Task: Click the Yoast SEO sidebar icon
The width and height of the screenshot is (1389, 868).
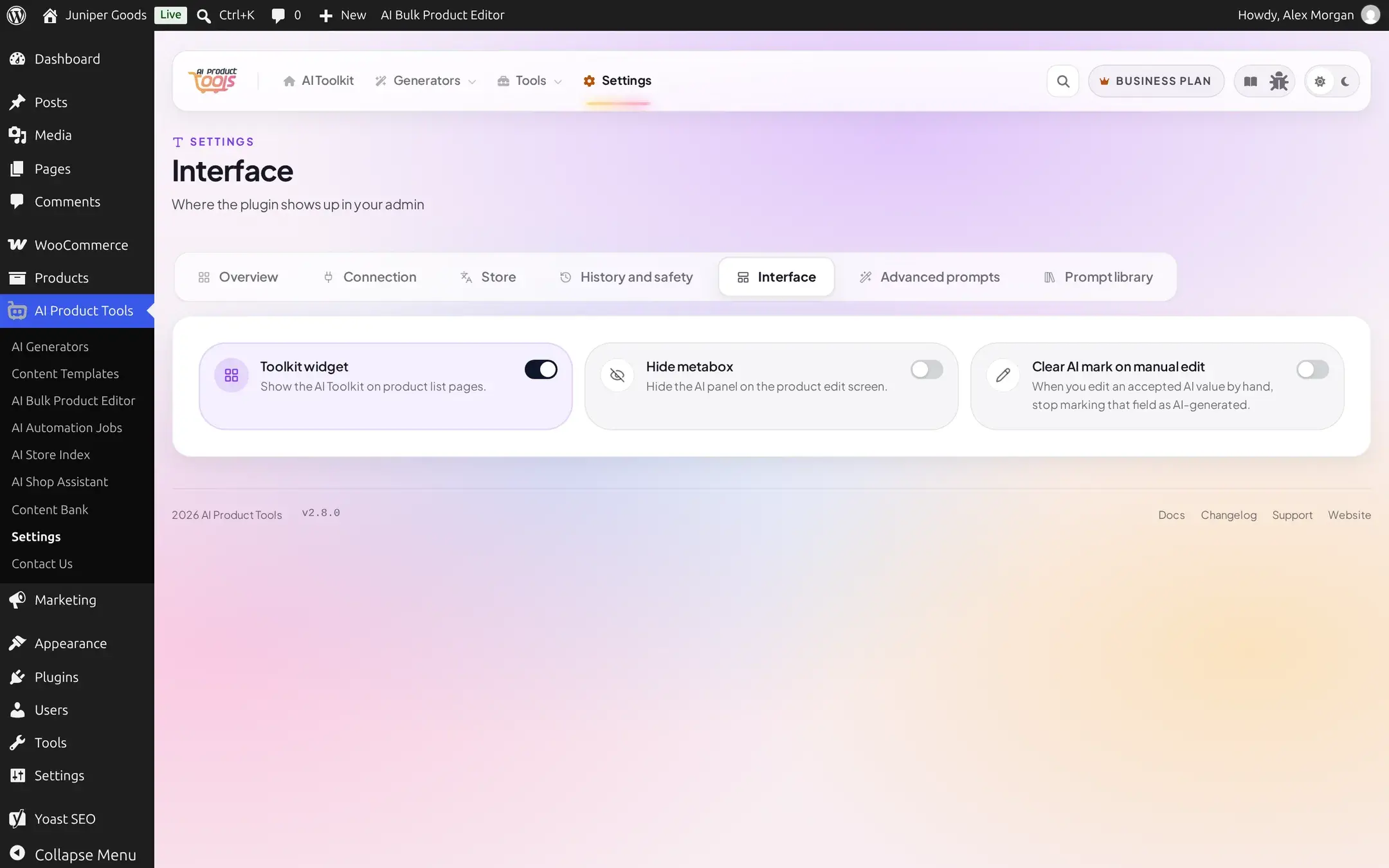Action: tap(17, 818)
